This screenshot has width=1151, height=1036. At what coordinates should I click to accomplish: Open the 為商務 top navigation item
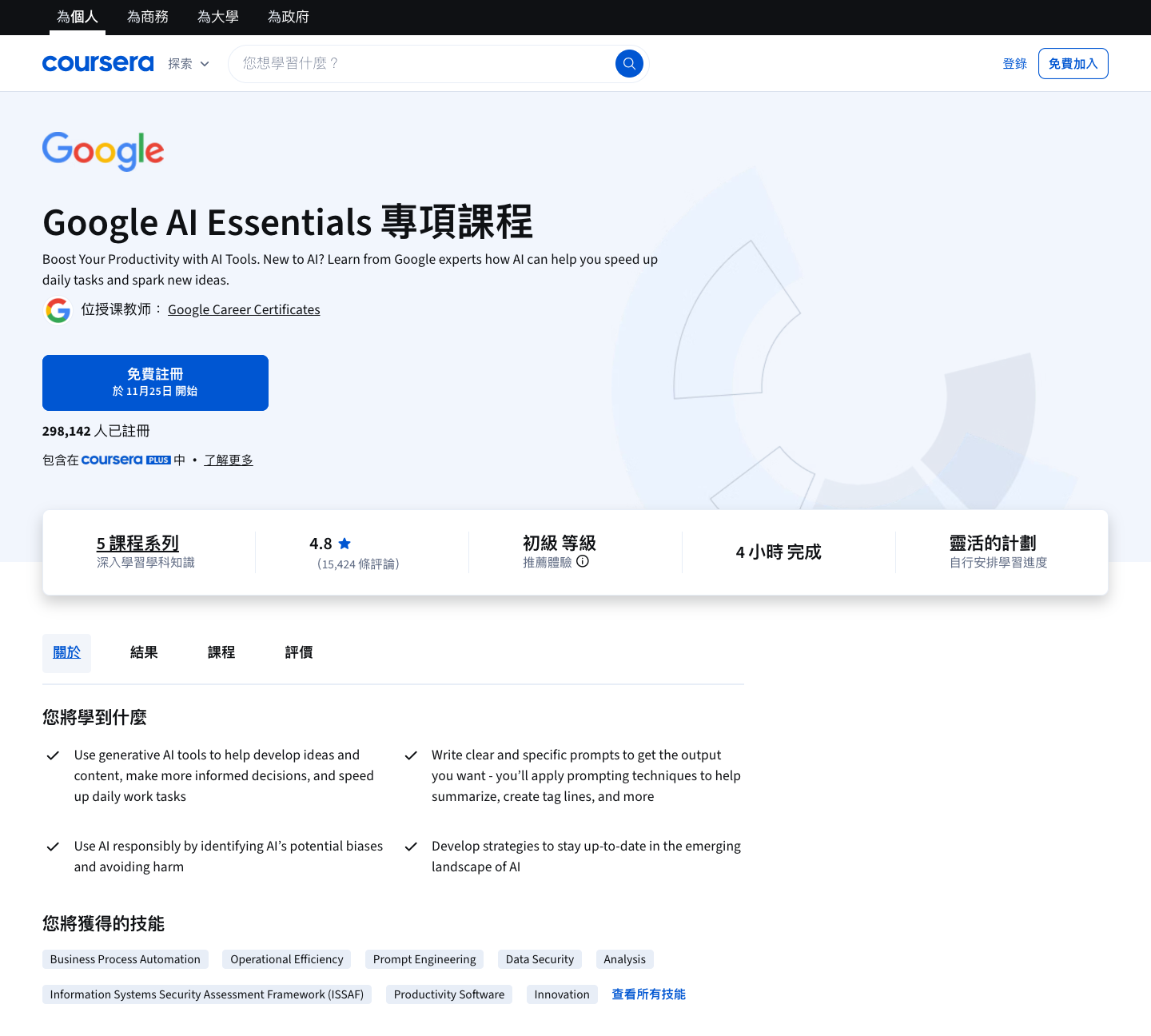point(148,17)
